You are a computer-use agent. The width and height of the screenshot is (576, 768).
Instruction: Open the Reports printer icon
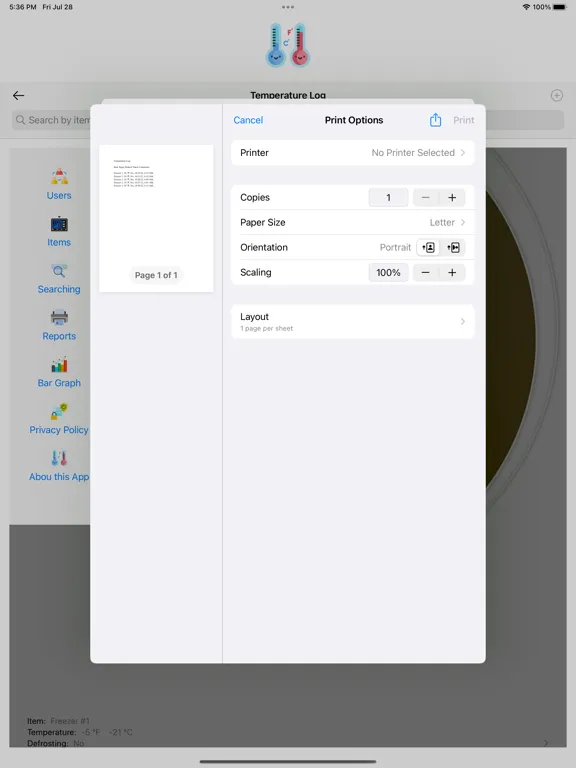(x=59, y=317)
